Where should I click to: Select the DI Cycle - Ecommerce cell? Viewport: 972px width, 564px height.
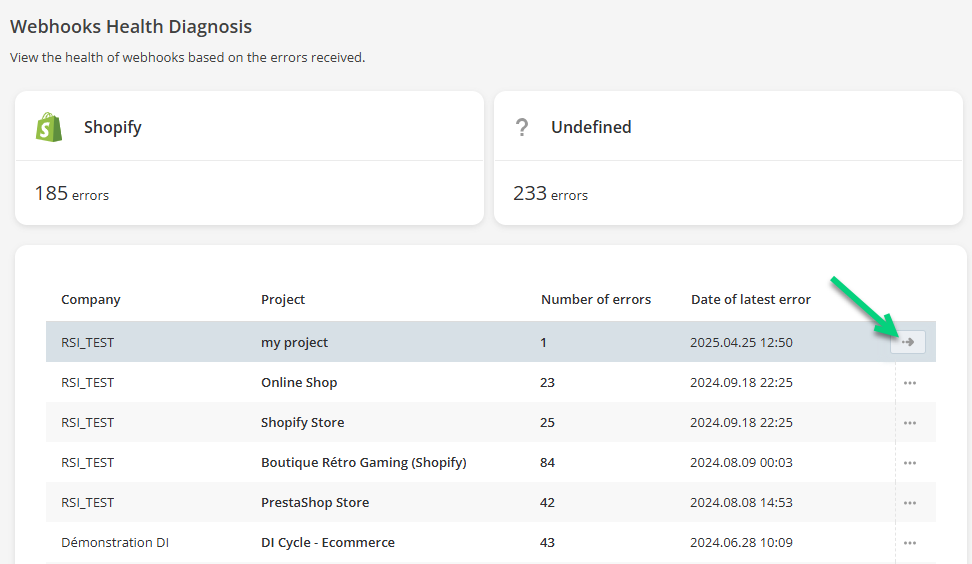tap(328, 542)
